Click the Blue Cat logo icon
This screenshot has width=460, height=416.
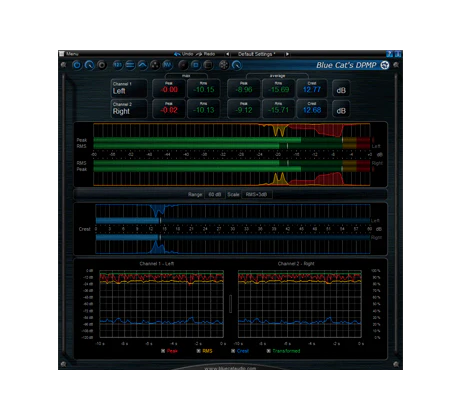coord(385,65)
